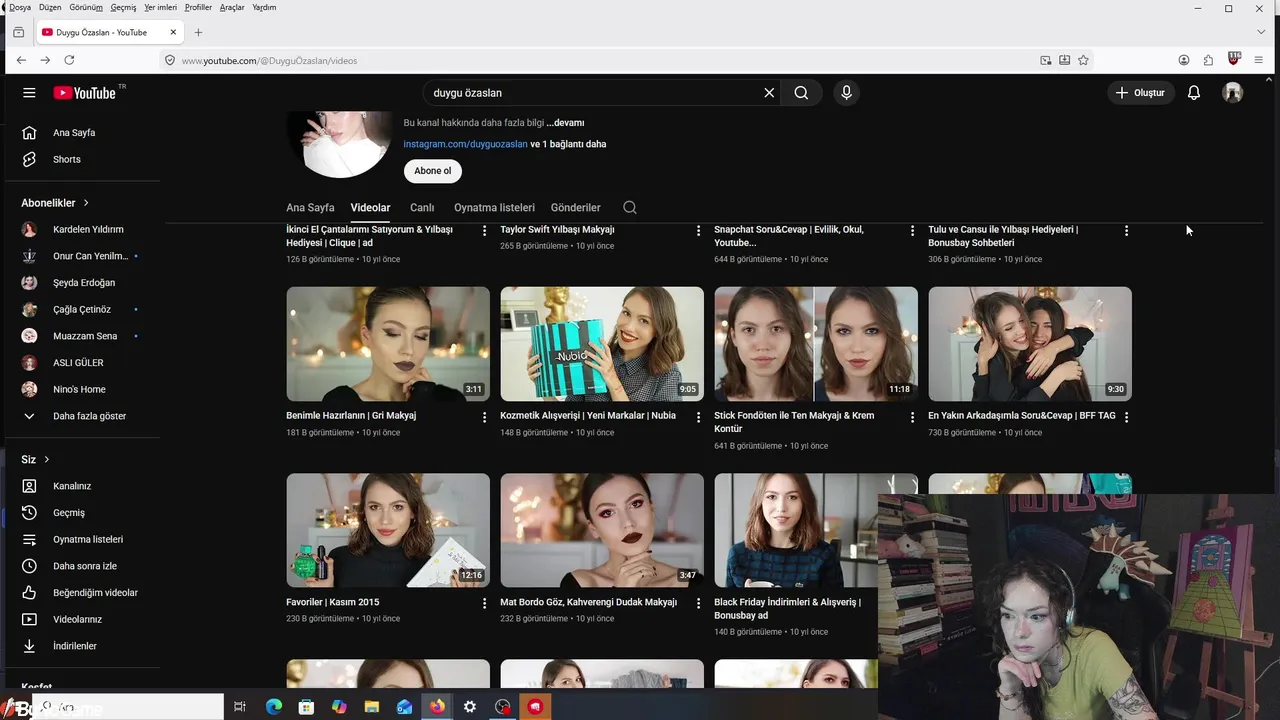
Task: Switch to the Canlı tab
Action: point(422,207)
